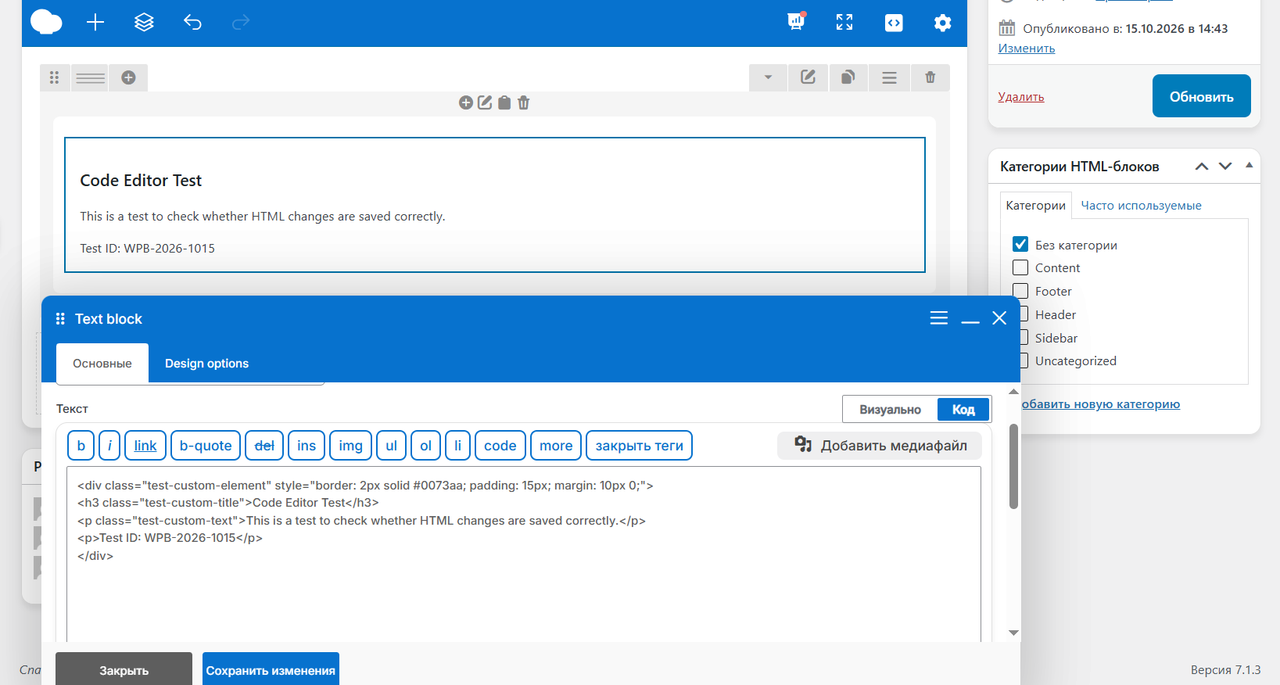Paste into column using the clipboard icon

point(504,102)
